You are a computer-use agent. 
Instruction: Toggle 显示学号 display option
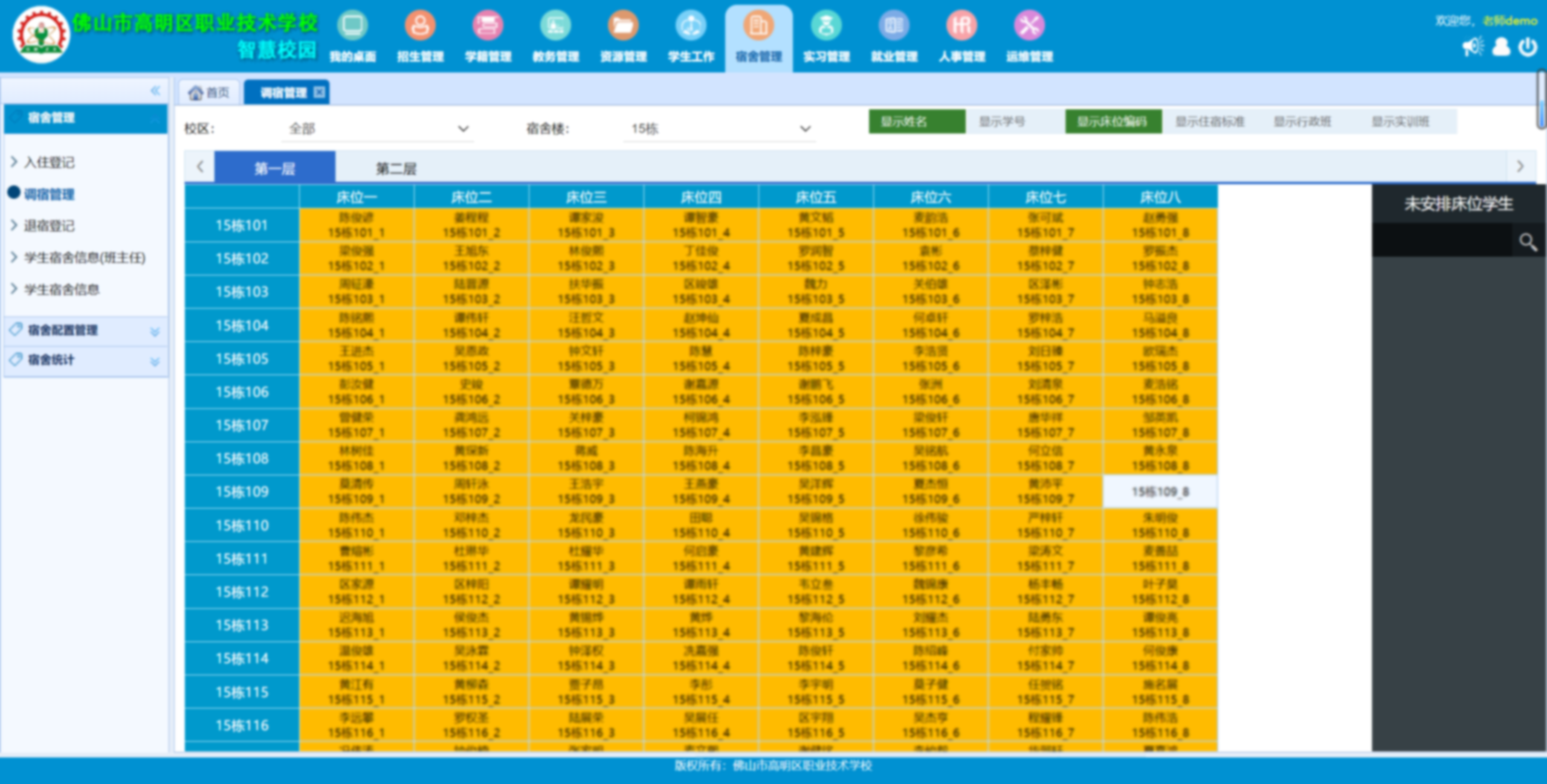[x=1015, y=121]
